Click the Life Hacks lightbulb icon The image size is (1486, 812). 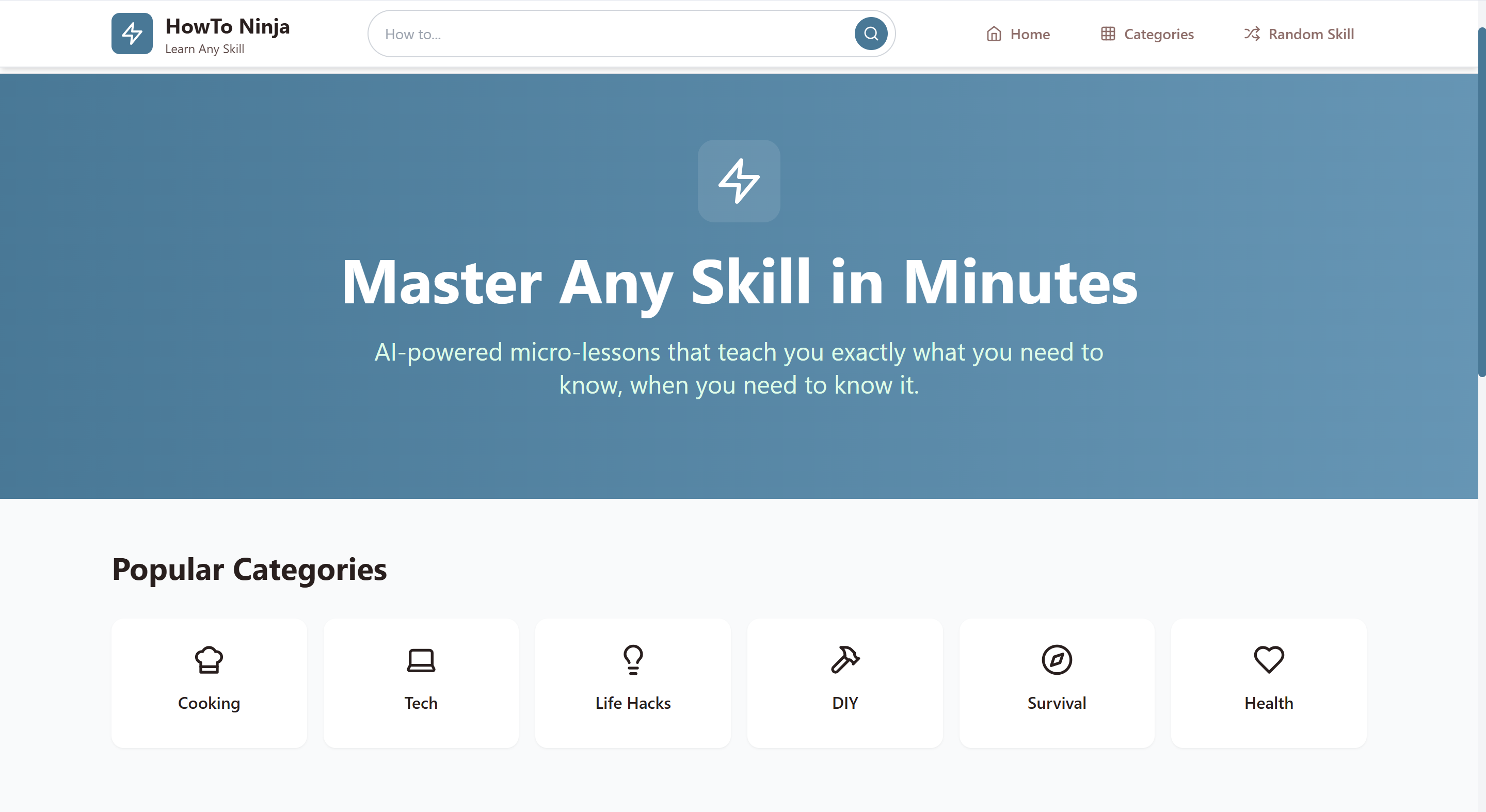tap(633, 659)
